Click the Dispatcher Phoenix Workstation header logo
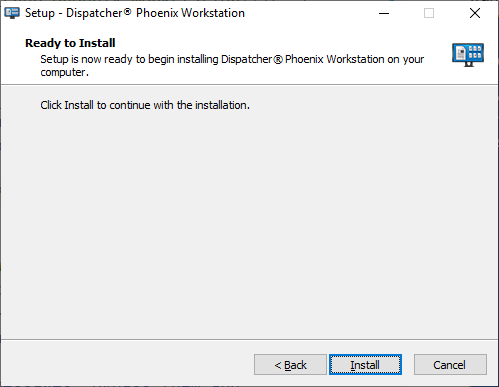499x387 pixels. (468, 55)
